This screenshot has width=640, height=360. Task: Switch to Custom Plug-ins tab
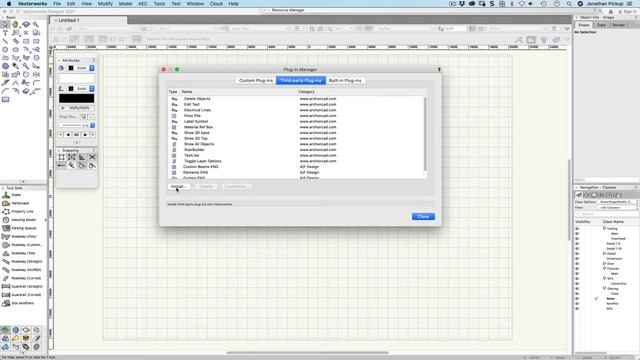point(256,81)
